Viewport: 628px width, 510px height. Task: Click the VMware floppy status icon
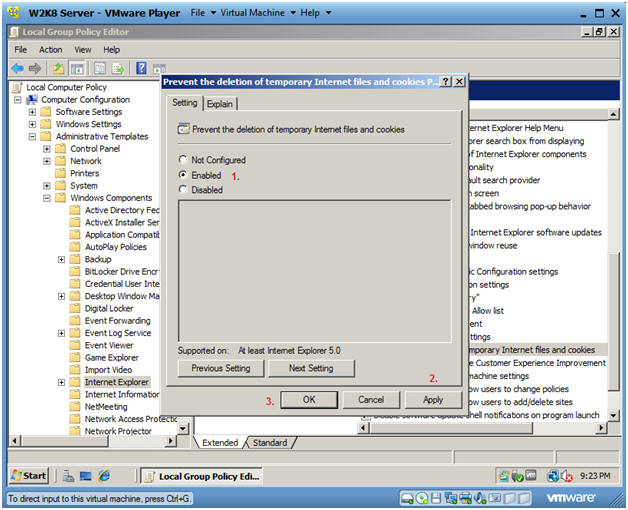436,498
